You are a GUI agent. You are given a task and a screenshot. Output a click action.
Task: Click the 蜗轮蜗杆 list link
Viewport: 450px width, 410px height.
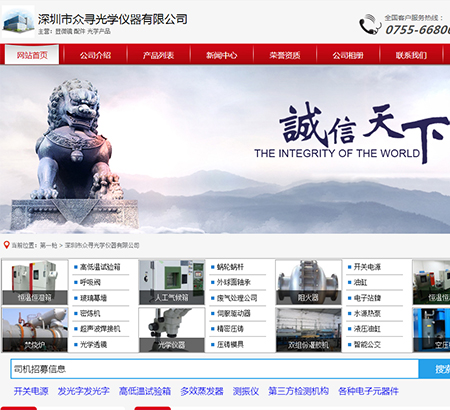click(x=230, y=267)
